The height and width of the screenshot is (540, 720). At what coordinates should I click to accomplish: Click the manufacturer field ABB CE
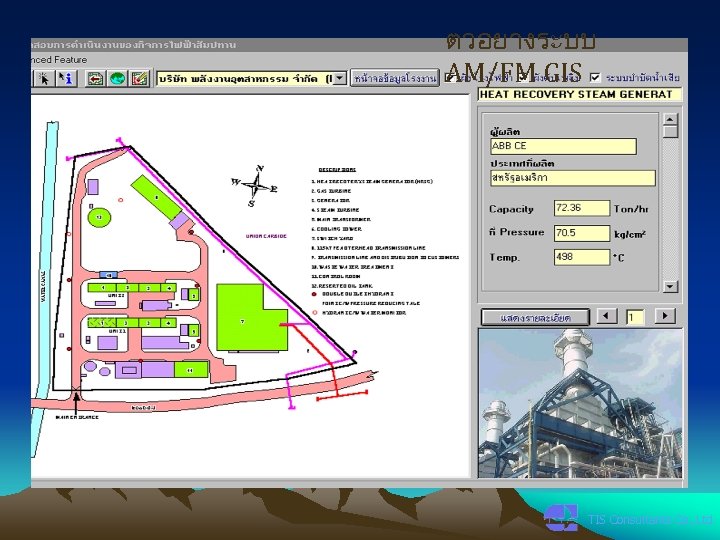point(563,146)
